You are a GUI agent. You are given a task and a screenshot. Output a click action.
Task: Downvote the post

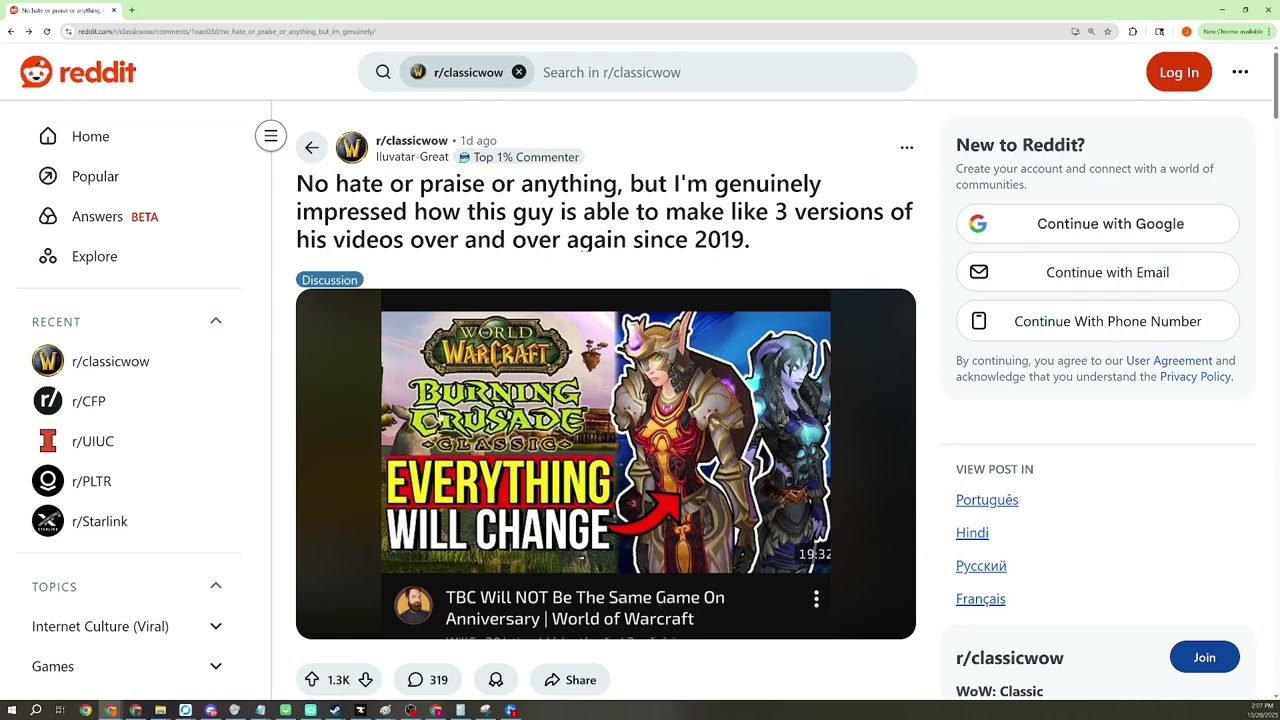[x=365, y=680]
